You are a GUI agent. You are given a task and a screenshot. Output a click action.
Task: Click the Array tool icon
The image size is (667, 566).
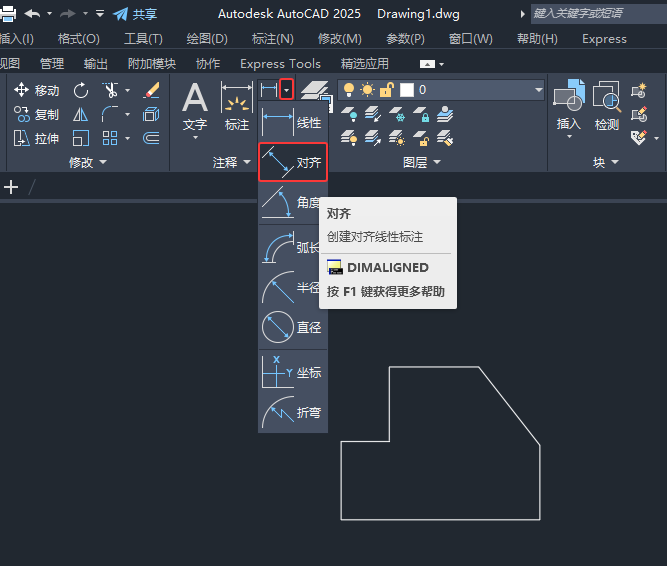110,138
